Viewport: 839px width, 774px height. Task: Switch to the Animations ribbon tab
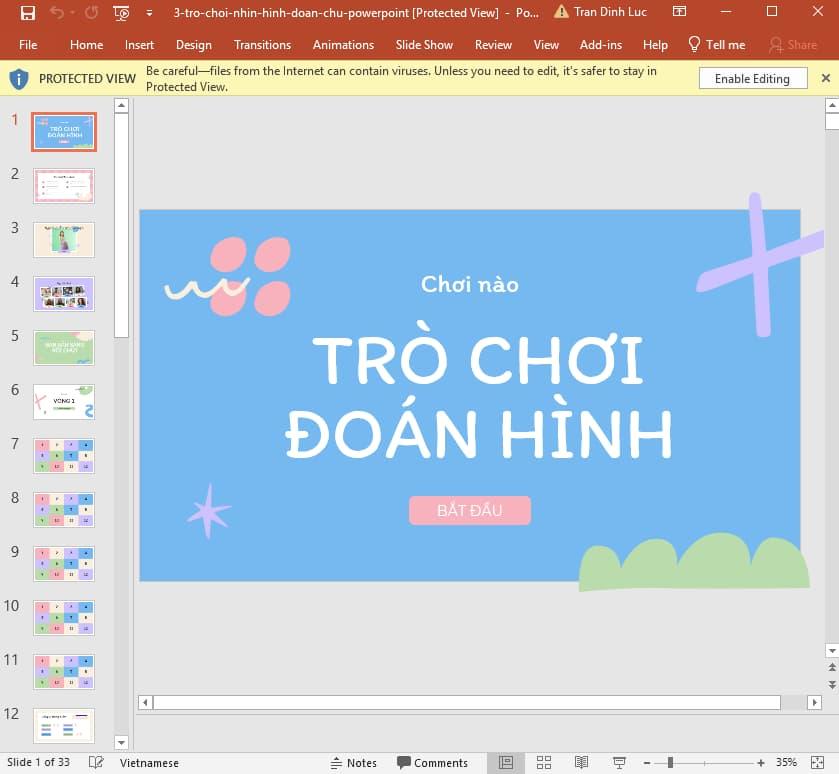(x=343, y=45)
